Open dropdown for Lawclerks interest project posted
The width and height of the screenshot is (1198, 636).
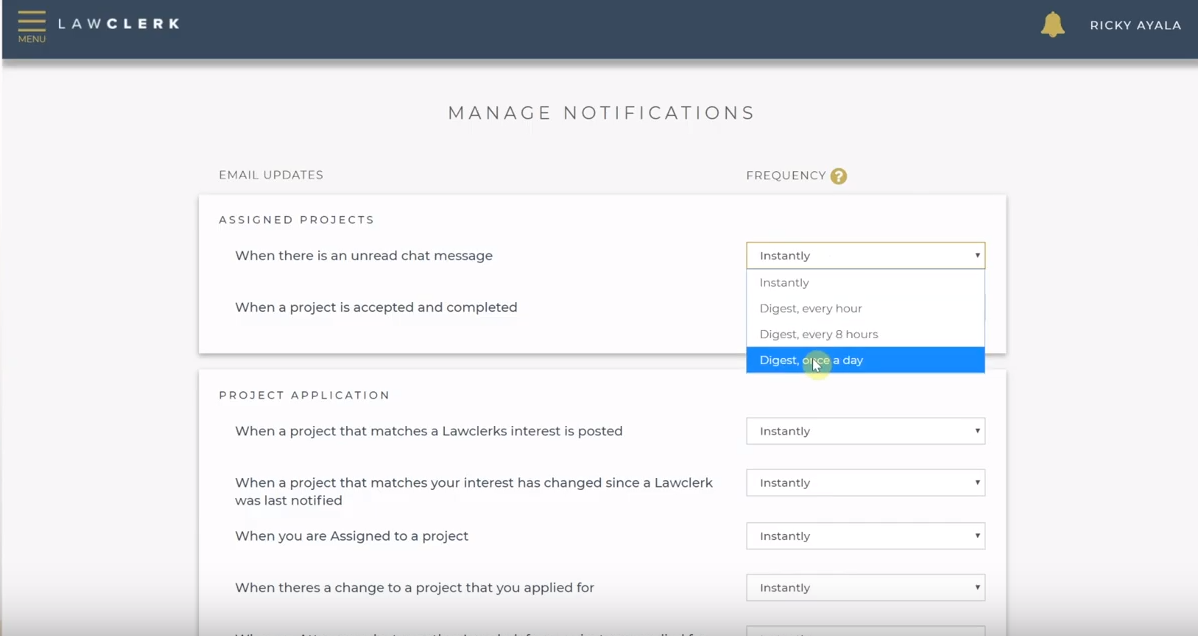[865, 431]
